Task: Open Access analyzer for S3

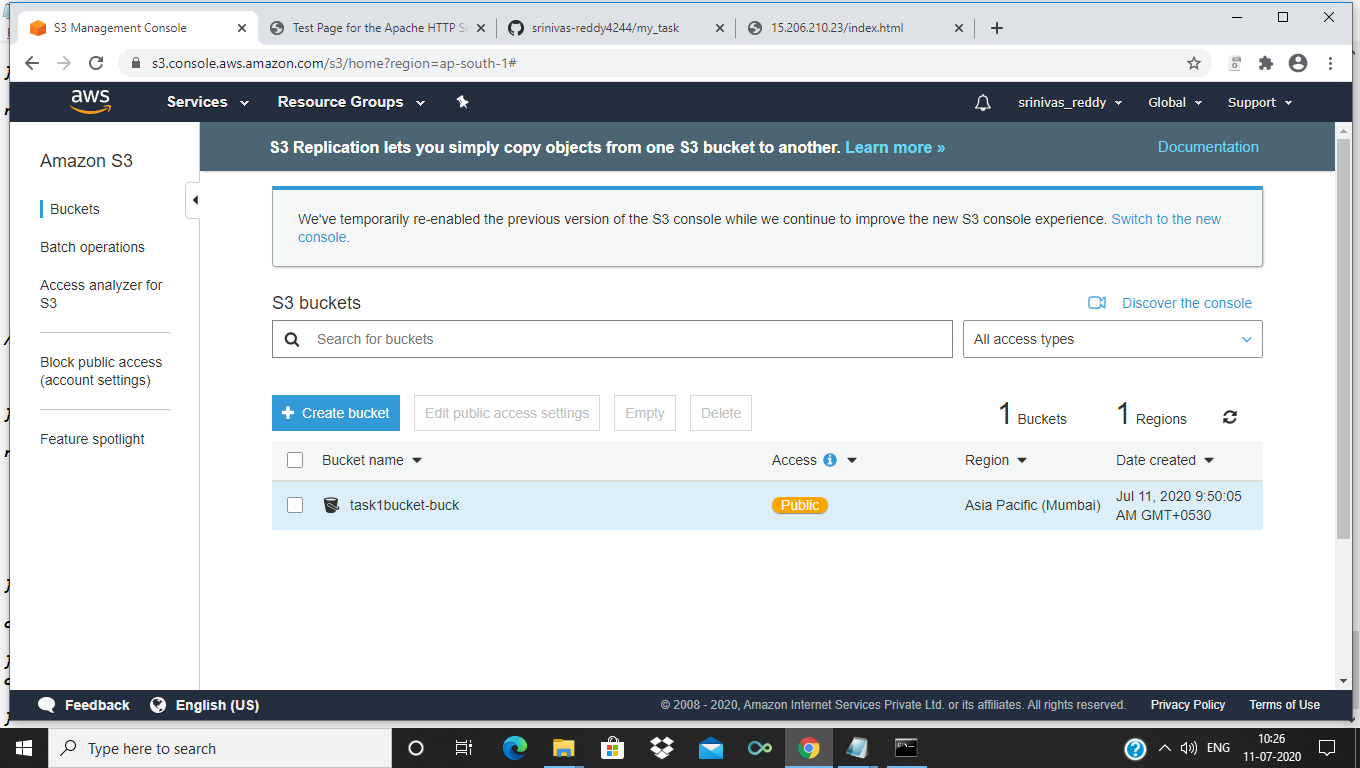Action: coord(101,294)
